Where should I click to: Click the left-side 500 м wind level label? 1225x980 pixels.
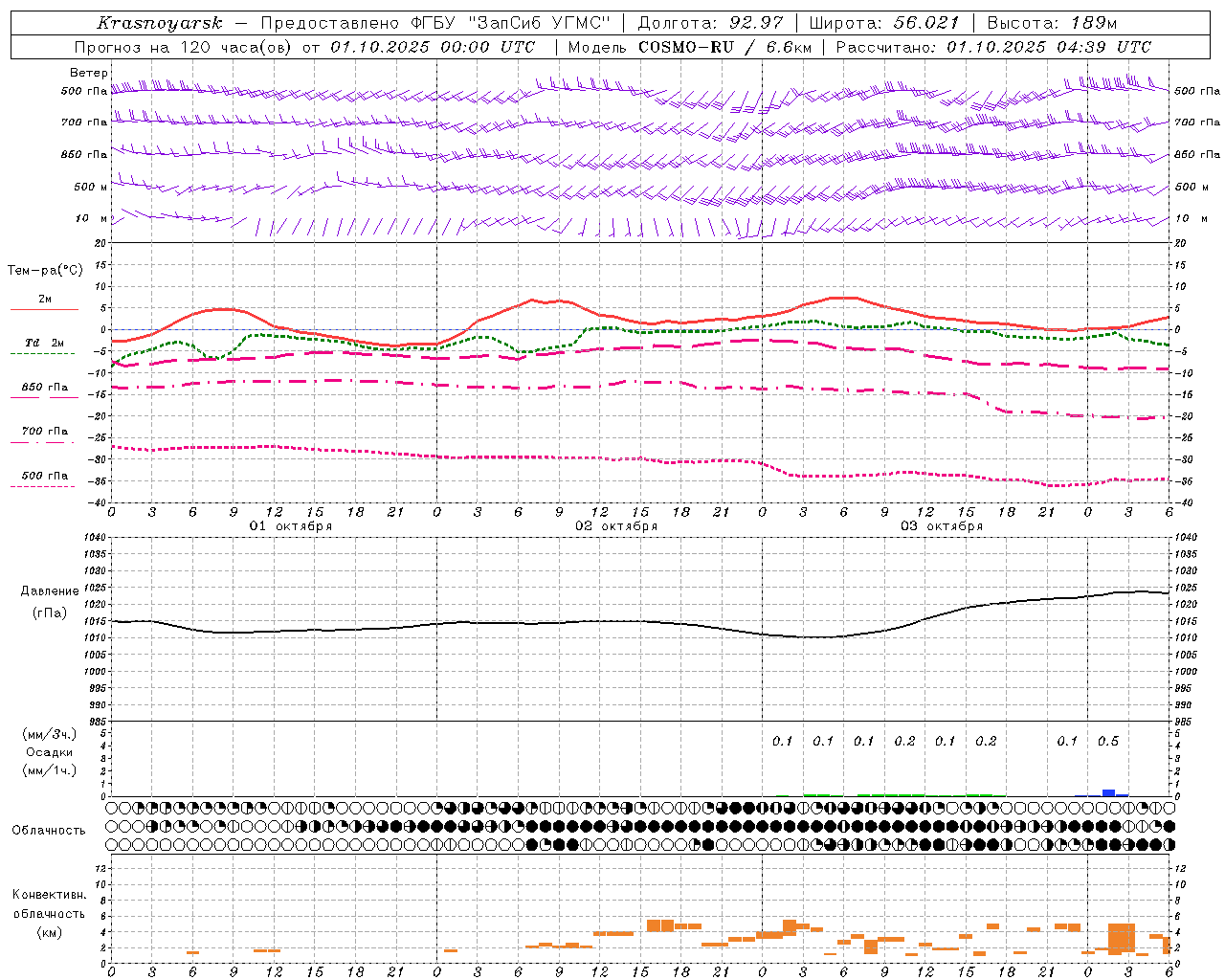[91, 187]
